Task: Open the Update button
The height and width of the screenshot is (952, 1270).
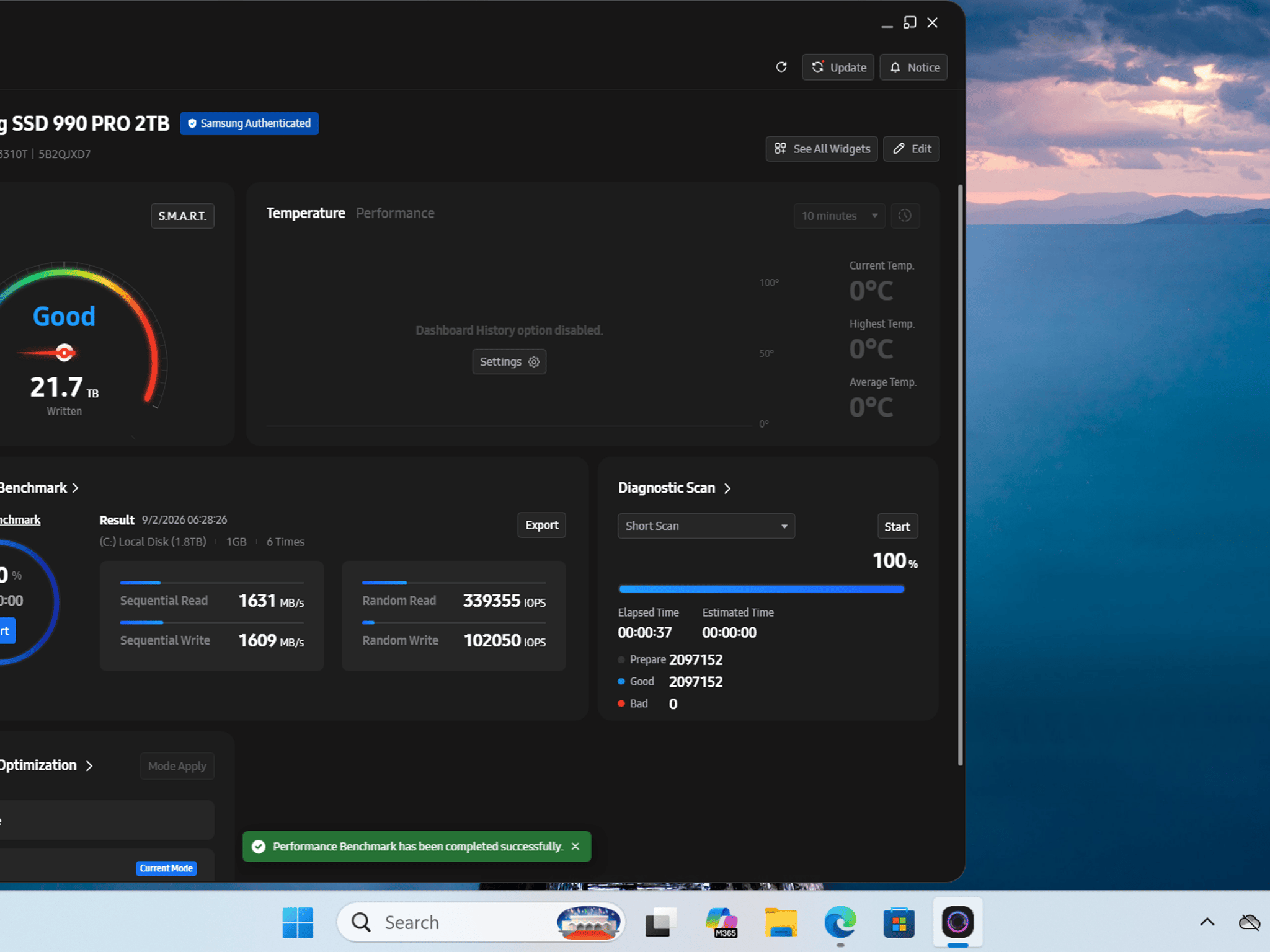Action: pos(838,67)
